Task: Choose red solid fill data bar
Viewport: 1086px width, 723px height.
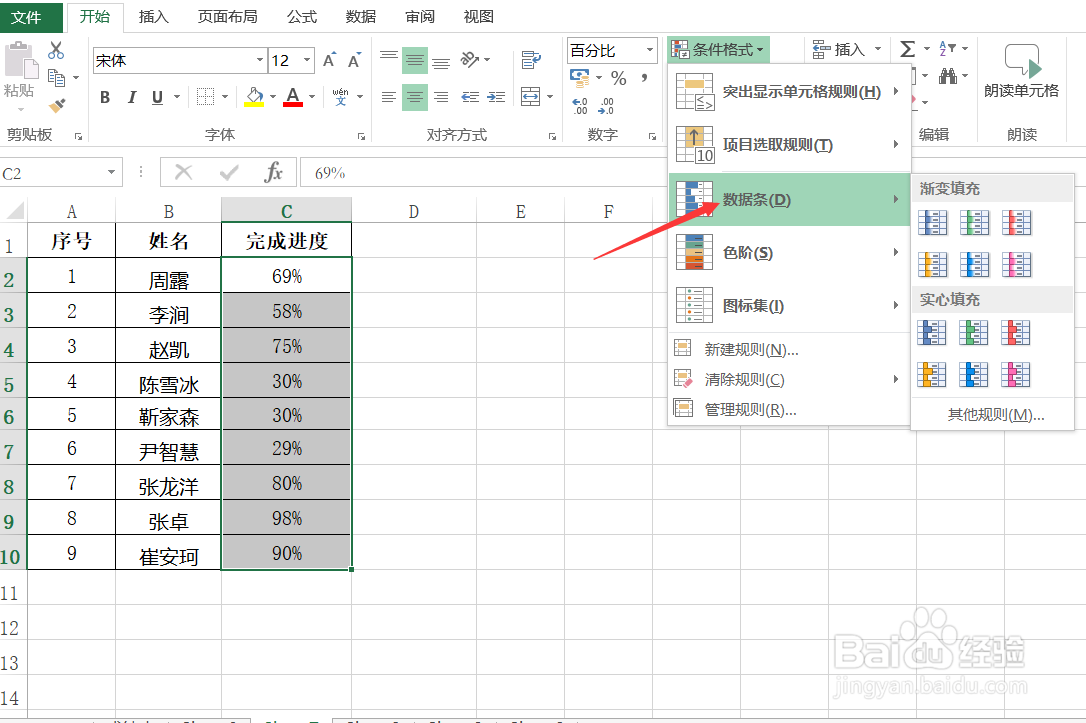Action: (x=1015, y=332)
